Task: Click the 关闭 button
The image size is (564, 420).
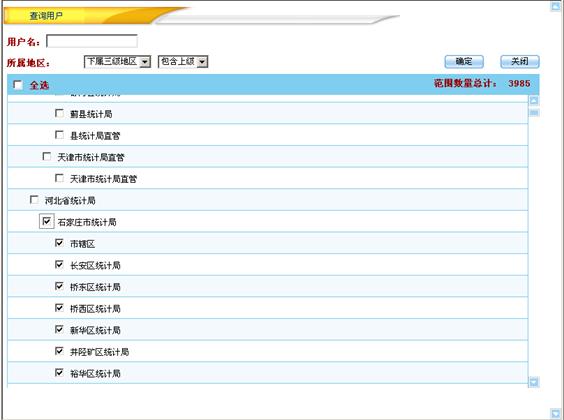Action: [x=520, y=61]
